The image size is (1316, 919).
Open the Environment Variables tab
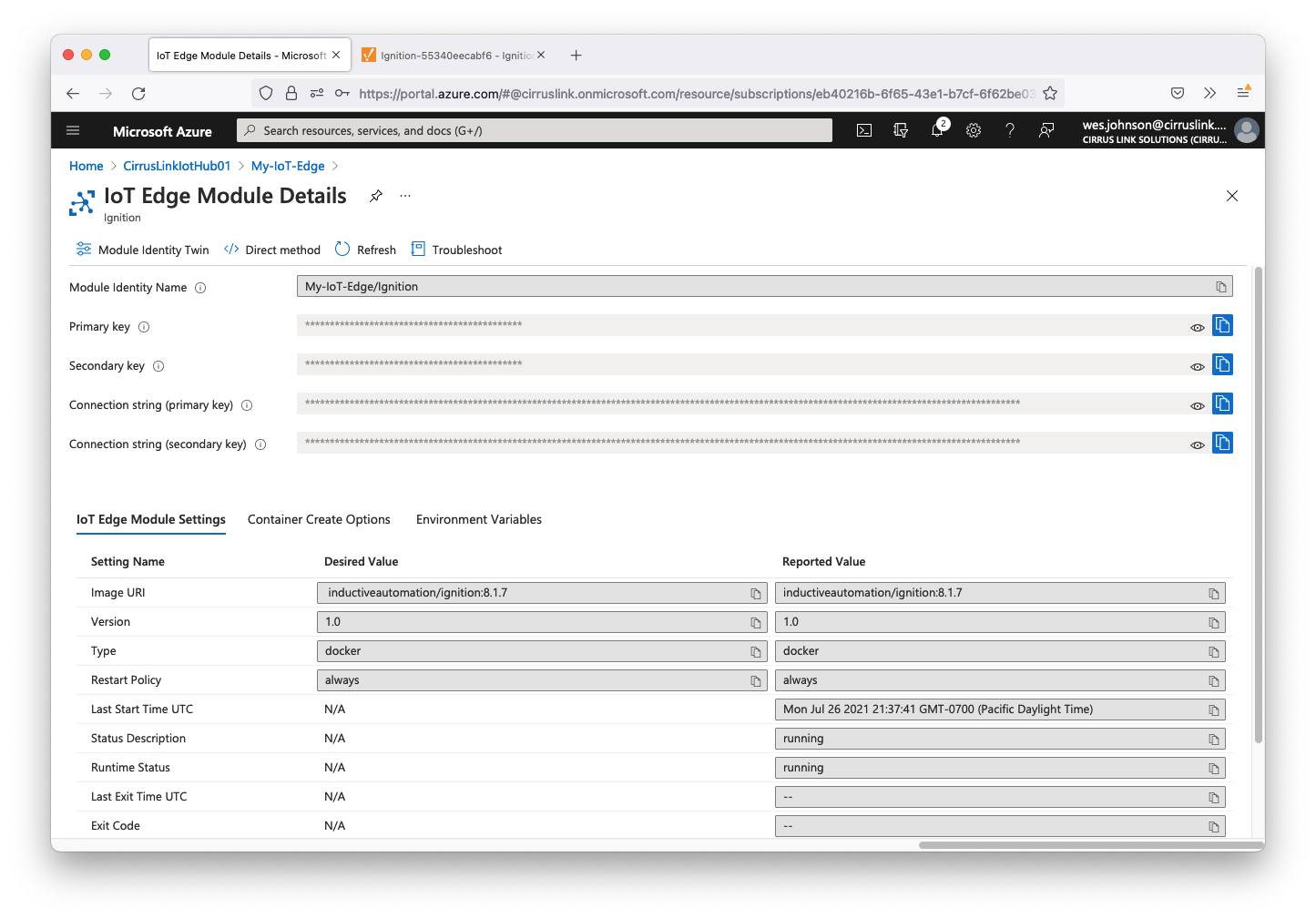pyautogui.click(x=478, y=519)
